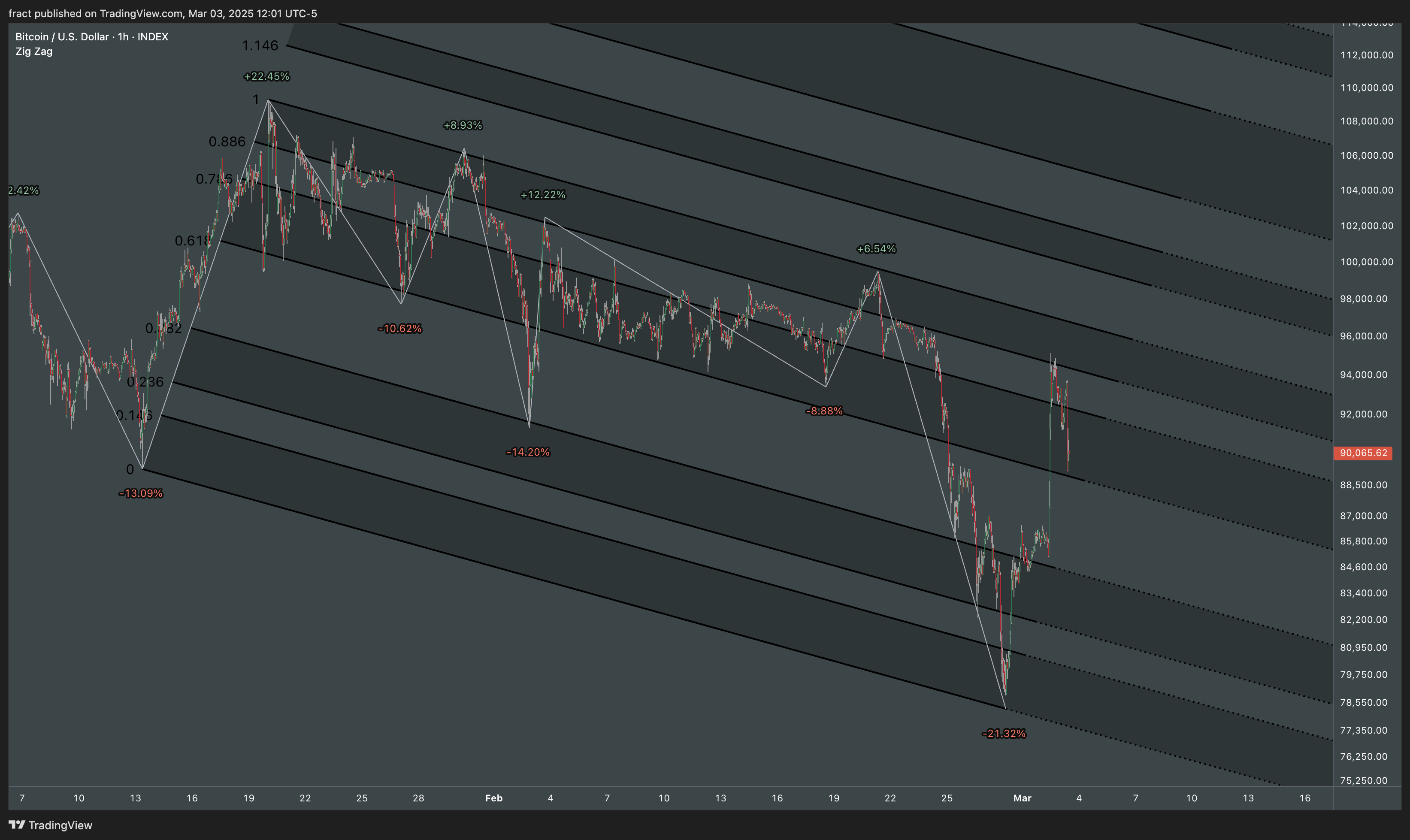Click the 0.382 Fibonacci level label

[x=163, y=328]
